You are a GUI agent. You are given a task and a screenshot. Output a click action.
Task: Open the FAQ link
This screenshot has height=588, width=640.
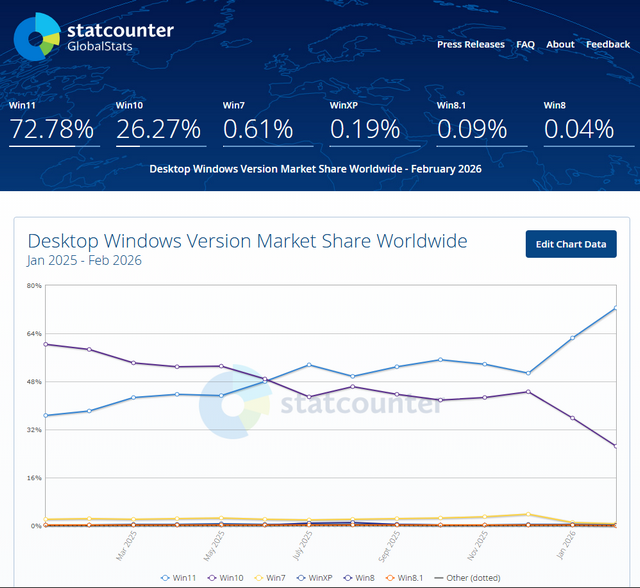click(525, 44)
